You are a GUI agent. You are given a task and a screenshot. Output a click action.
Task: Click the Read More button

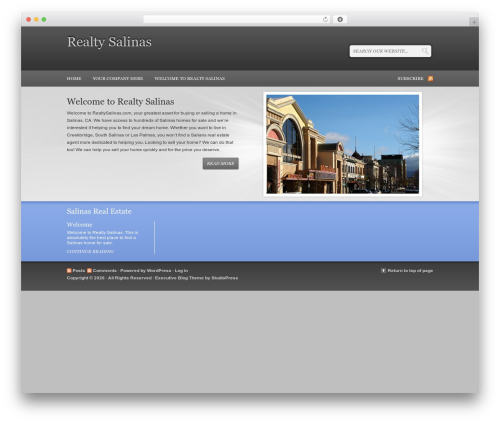click(x=221, y=164)
